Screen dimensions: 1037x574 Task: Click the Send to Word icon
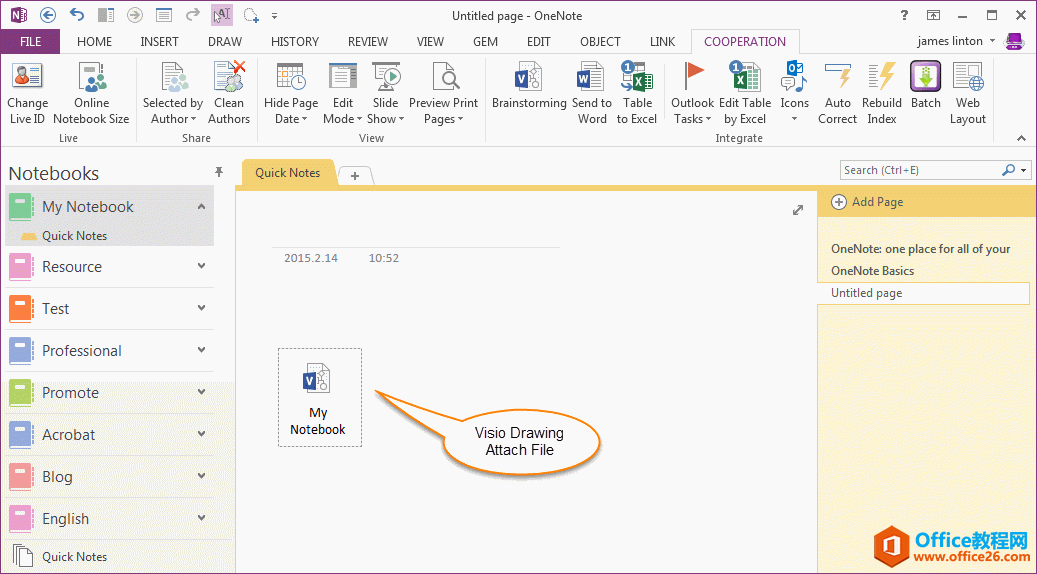click(x=591, y=77)
